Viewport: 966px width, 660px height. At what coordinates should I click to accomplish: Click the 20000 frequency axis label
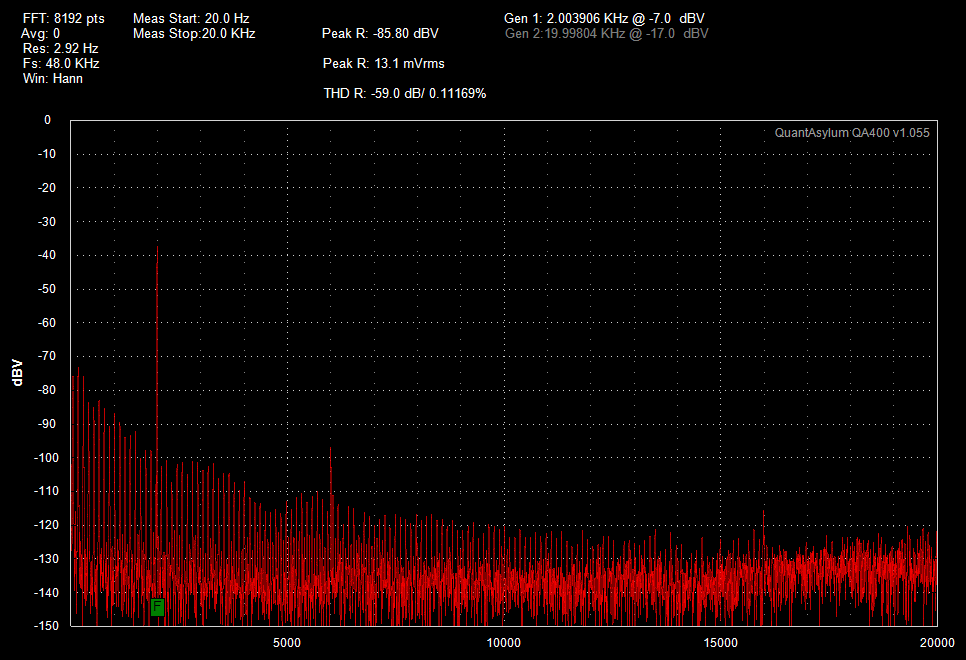click(937, 643)
